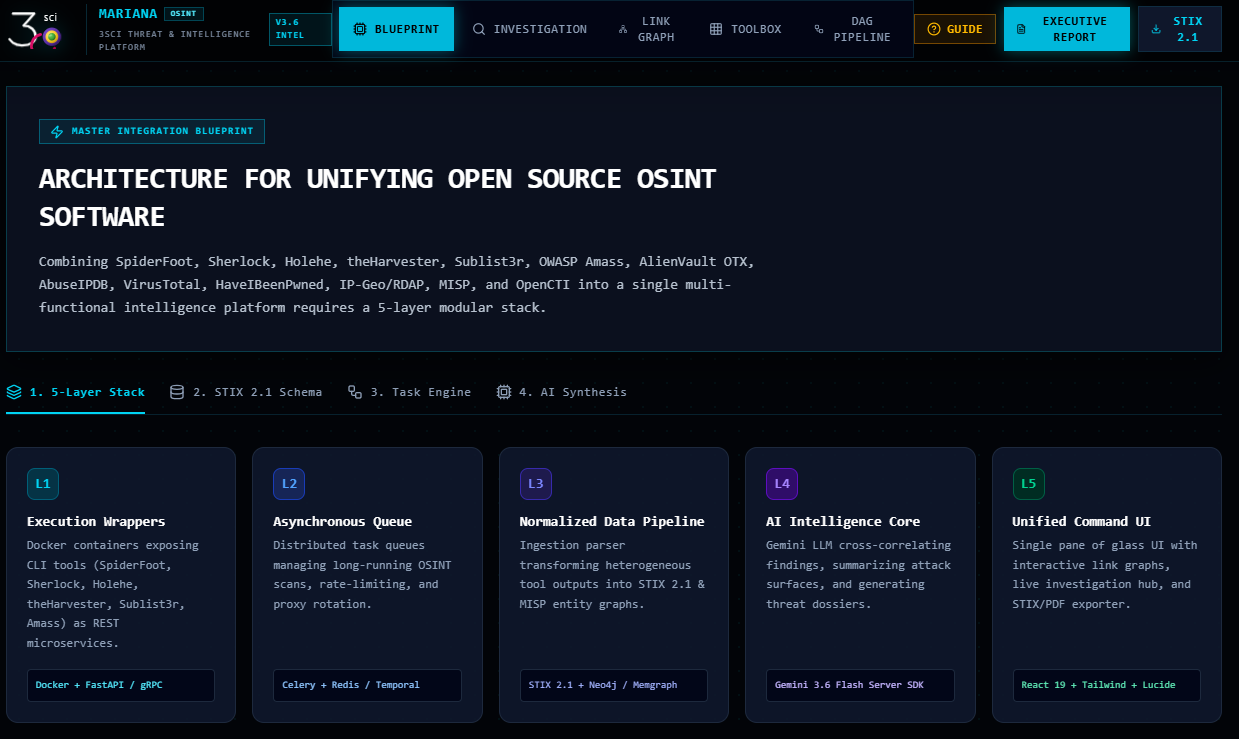This screenshot has width=1239, height=739.
Task: Open the Investigation nav tab
Action: coord(530,29)
